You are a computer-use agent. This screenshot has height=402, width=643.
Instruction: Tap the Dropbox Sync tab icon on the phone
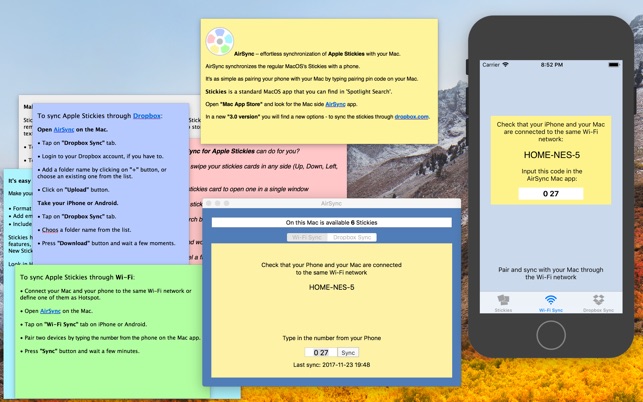pyautogui.click(x=598, y=300)
